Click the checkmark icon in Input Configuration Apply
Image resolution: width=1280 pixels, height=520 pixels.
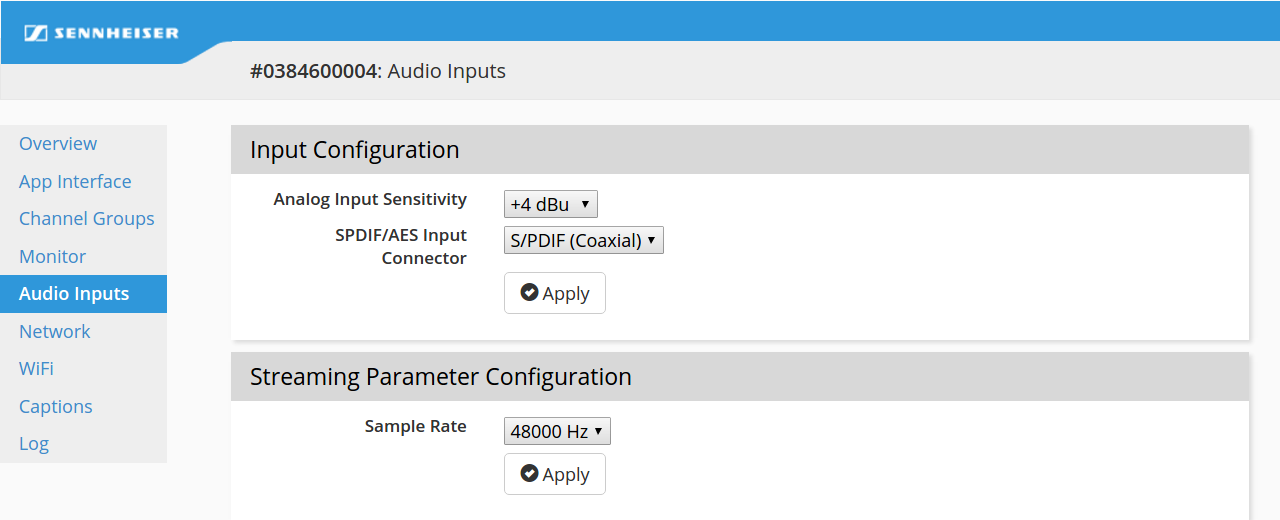(x=530, y=293)
